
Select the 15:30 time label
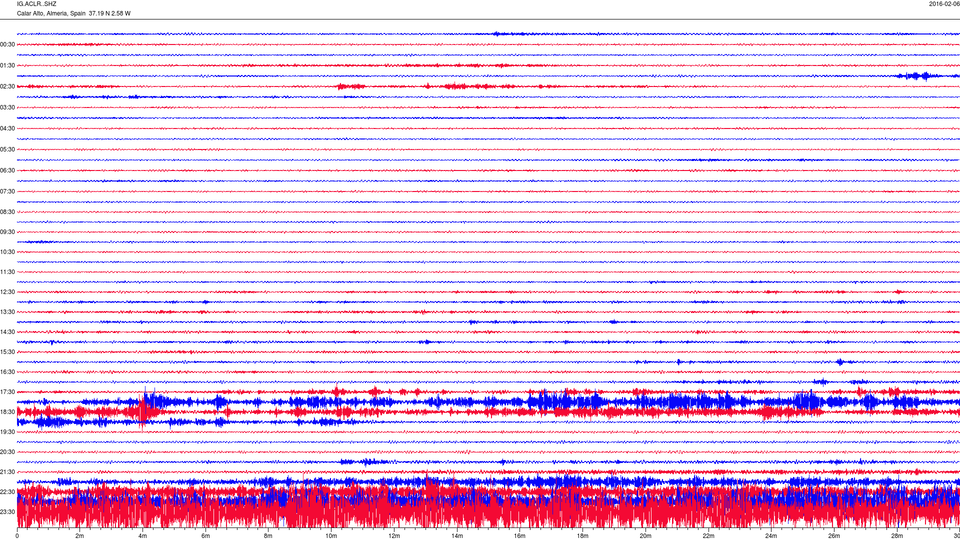point(7,352)
